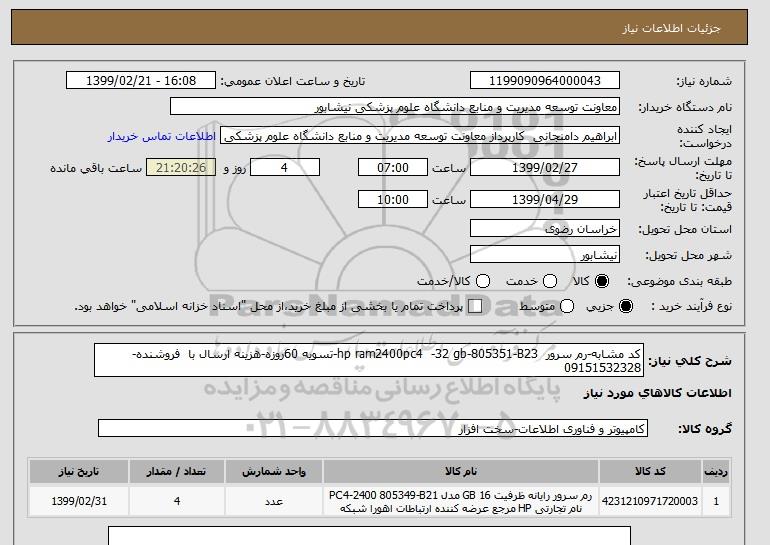Click the request creator field ابراهیم دامنجانی
Screen dimensions: 770x545
[x=420, y=136]
